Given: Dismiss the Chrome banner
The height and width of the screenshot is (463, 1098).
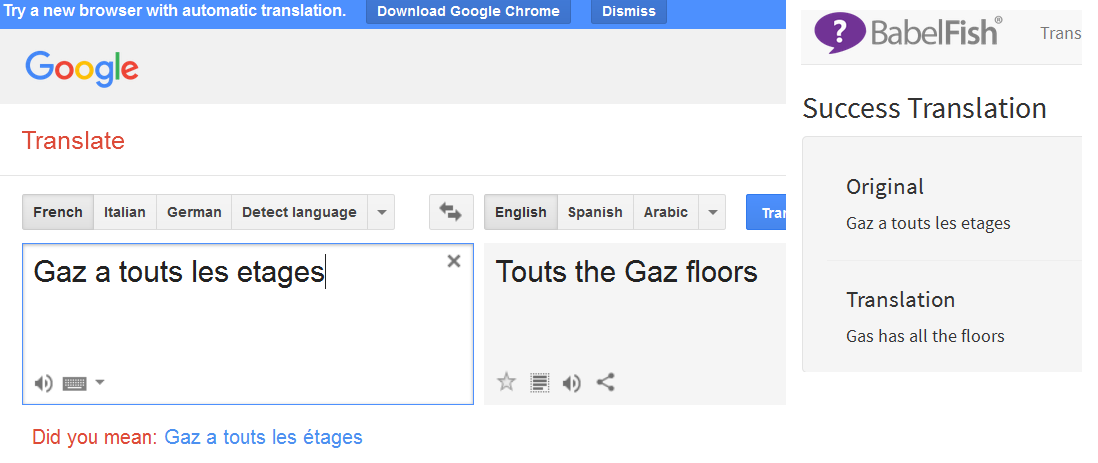Looking at the screenshot, I should click(x=629, y=11).
